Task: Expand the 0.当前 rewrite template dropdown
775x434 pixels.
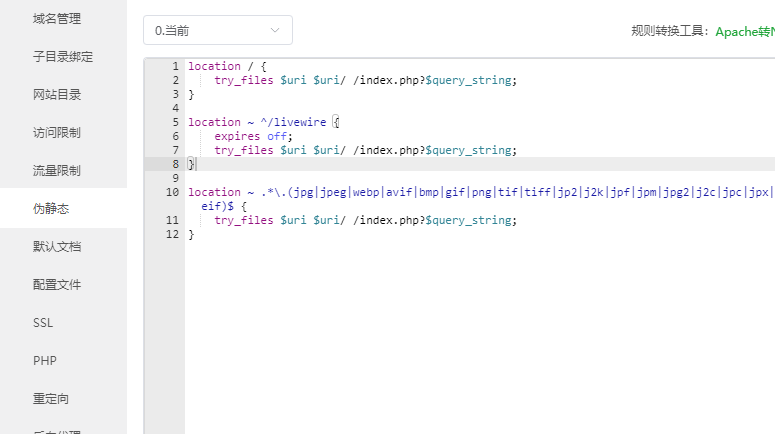Action: point(218,31)
